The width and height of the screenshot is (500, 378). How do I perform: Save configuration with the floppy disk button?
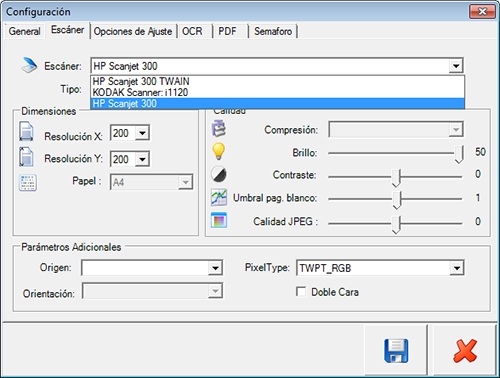pyautogui.click(x=396, y=350)
